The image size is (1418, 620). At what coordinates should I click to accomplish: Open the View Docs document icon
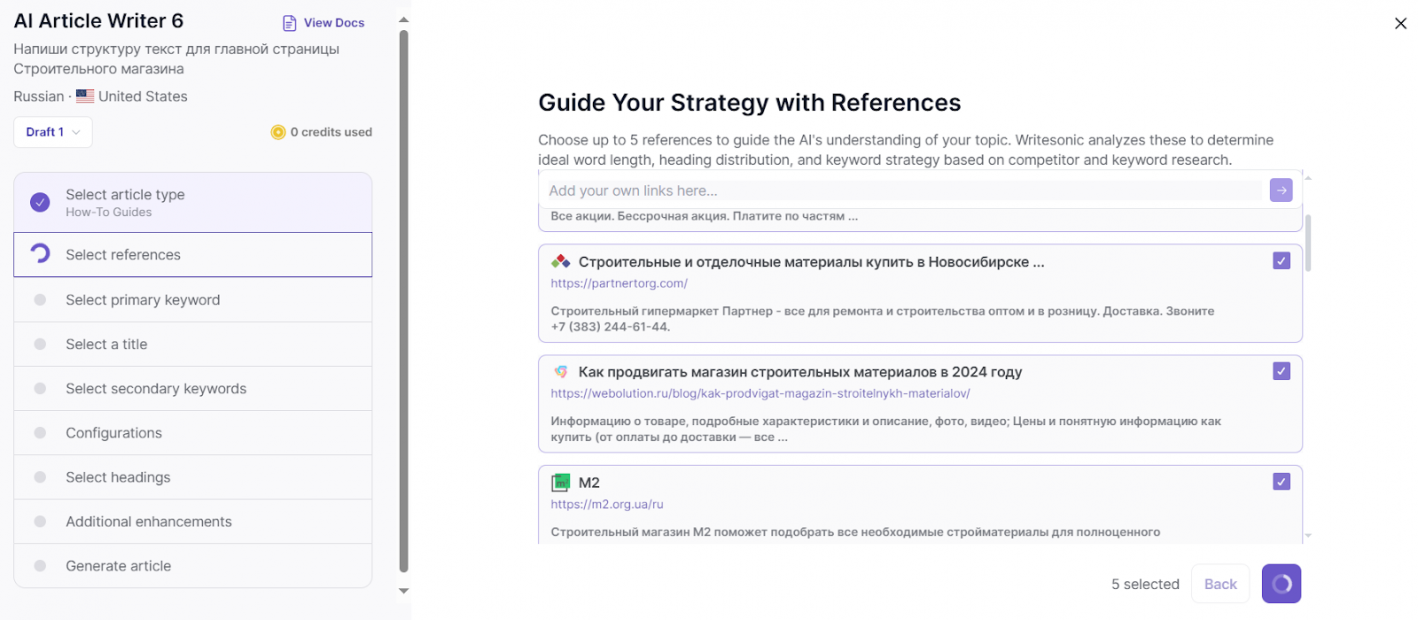(289, 23)
